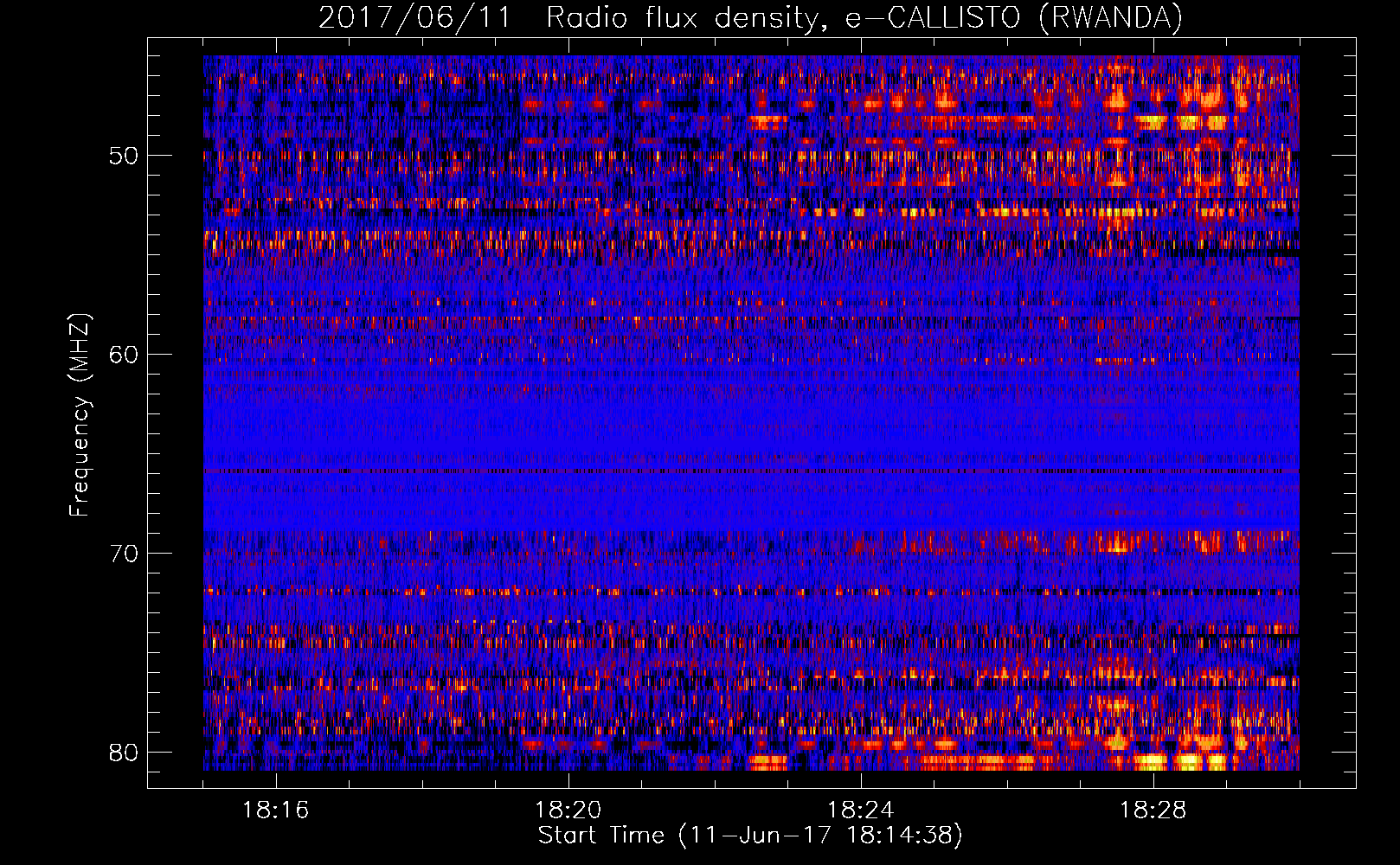Click the 60 MHz frequency tick label
This screenshot has height=865, width=1400.
pos(124,354)
